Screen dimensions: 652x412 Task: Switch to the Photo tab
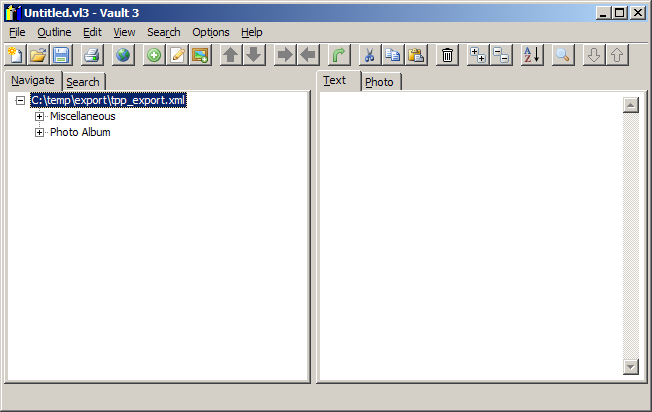[x=379, y=82]
